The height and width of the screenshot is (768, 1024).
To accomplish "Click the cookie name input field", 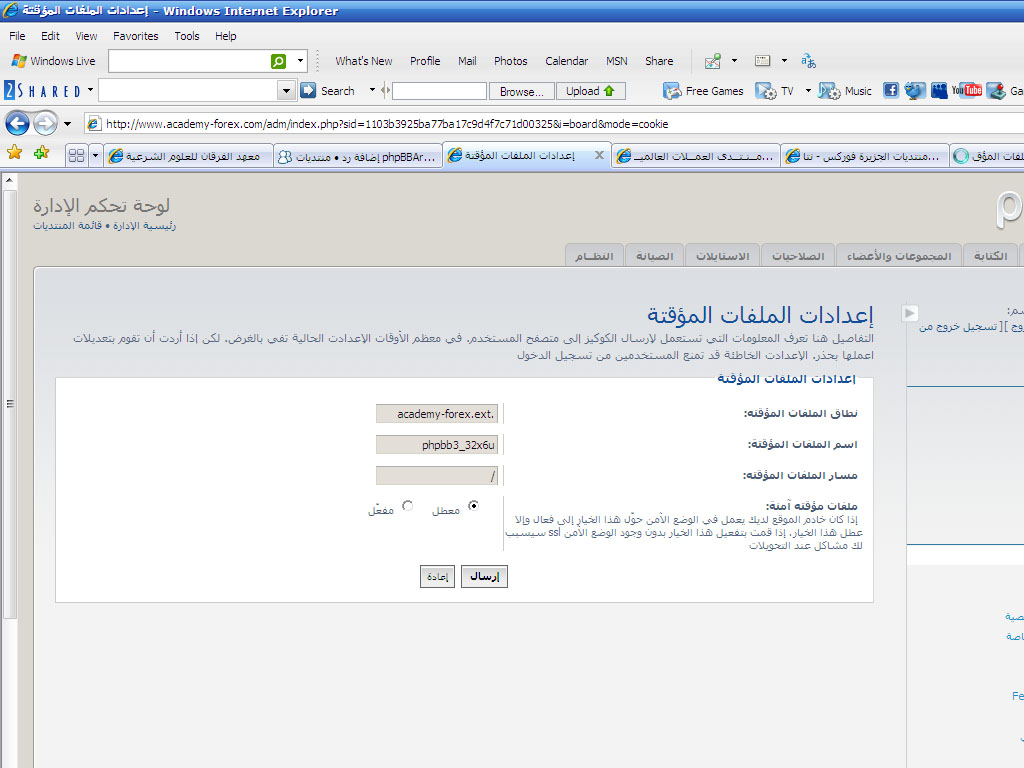I will (437, 445).
